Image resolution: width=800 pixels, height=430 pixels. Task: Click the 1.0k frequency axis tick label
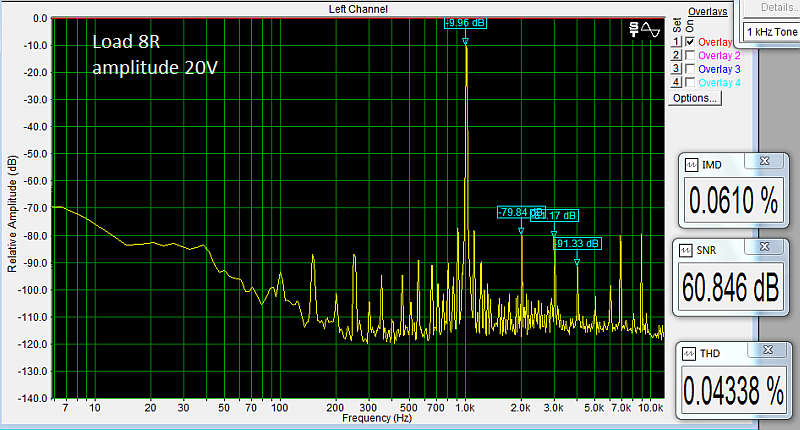pos(465,408)
